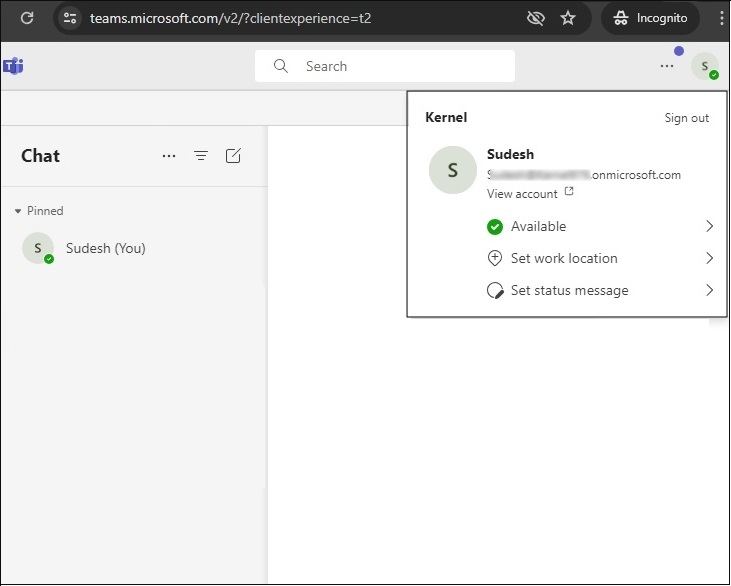Click into the Teams Search box
Image resolution: width=731 pixels, height=586 pixels.
[x=385, y=66]
